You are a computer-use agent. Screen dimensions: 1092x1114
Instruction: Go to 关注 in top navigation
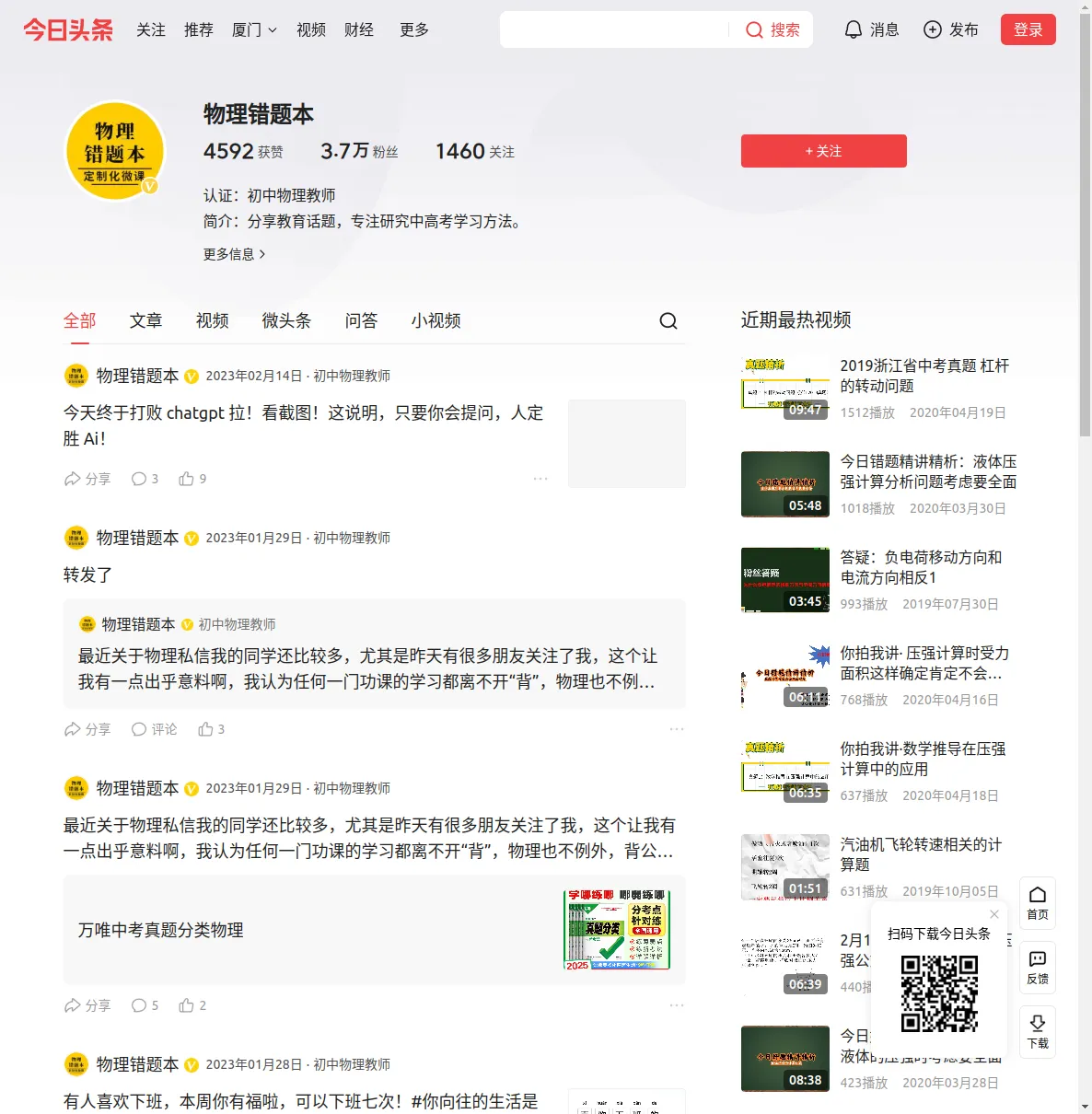(151, 30)
